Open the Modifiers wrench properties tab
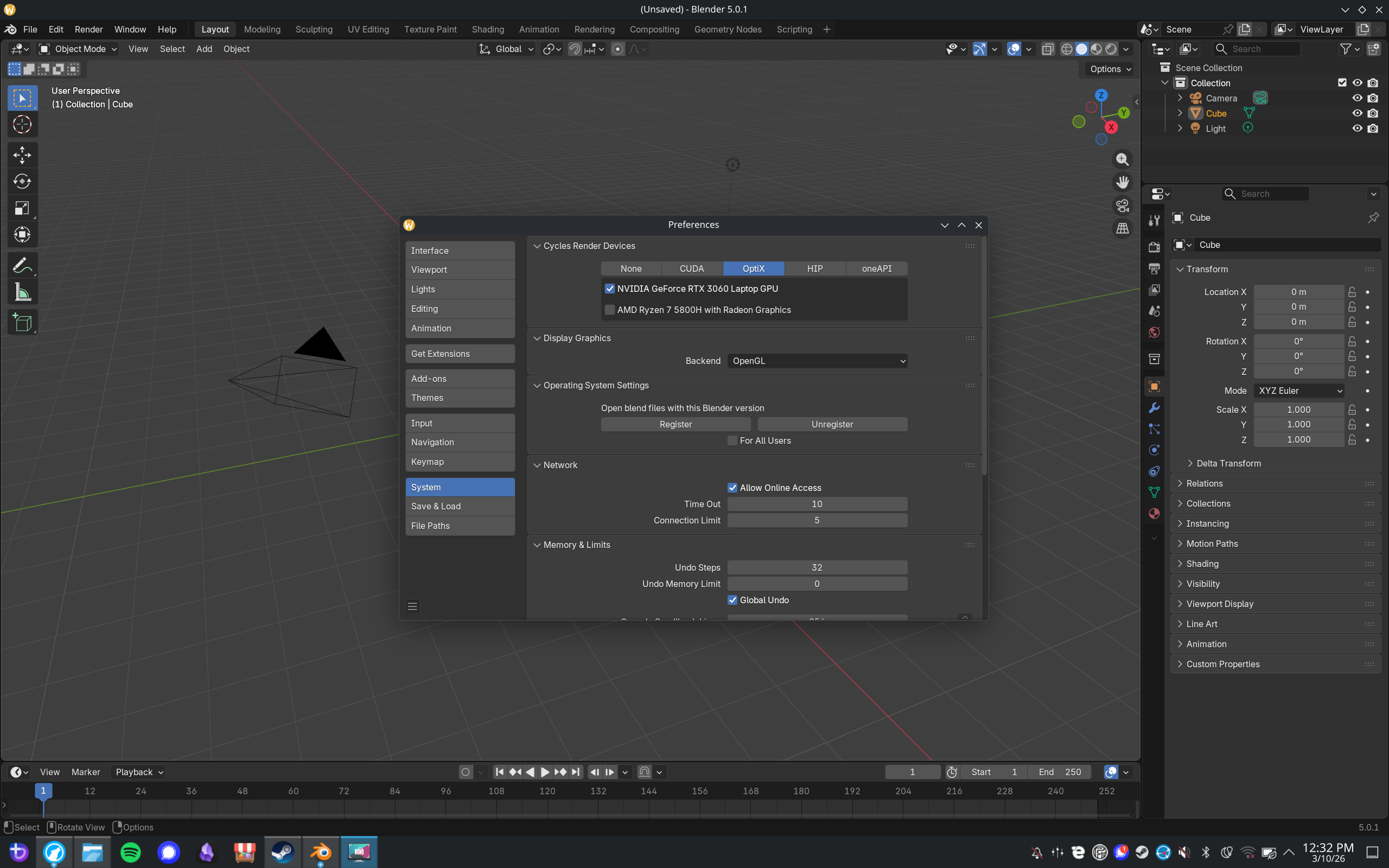This screenshot has width=1389, height=868. point(1154,408)
